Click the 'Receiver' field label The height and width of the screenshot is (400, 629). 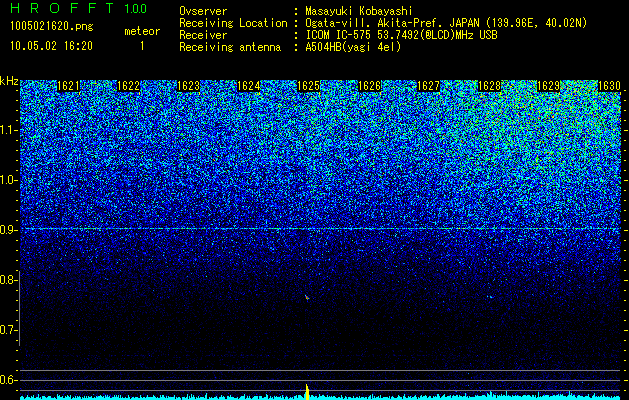click(203, 35)
